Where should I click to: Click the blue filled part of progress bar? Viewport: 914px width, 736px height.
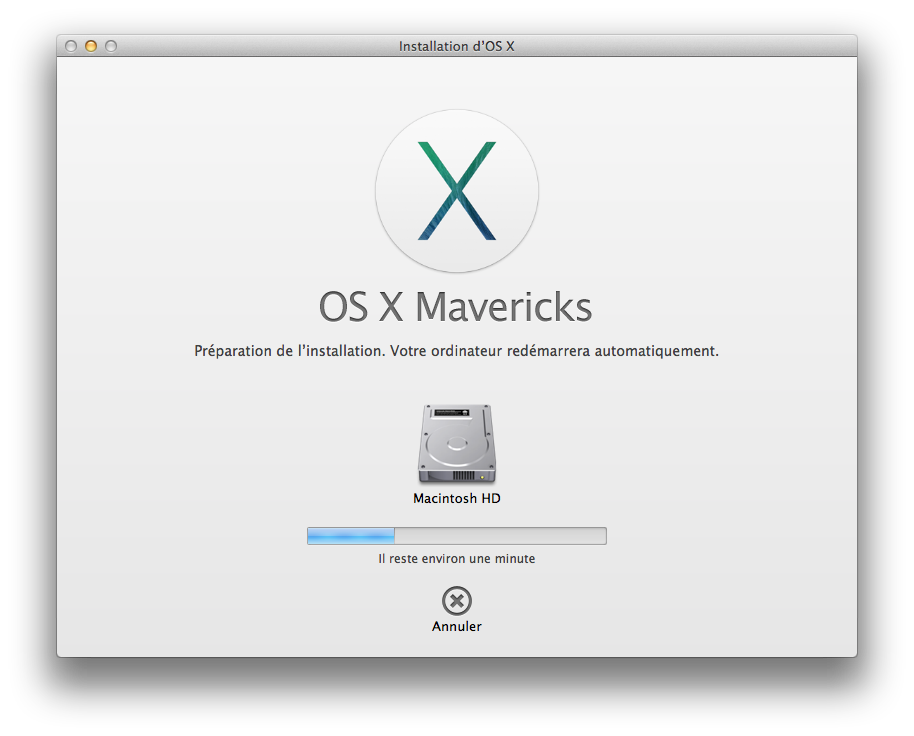click(350, 536)
